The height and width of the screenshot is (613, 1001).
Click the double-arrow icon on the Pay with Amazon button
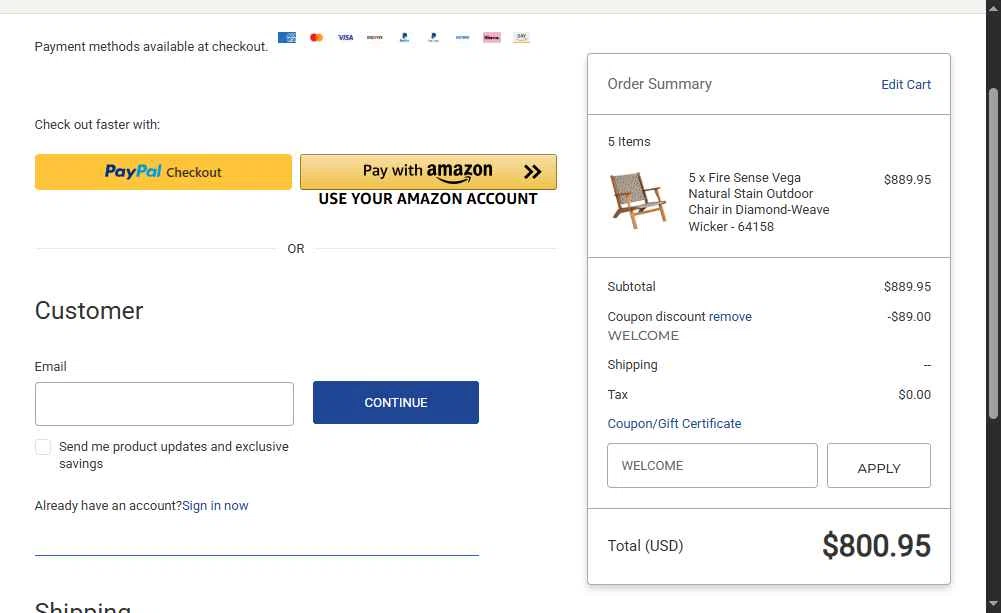pos(532,172)
